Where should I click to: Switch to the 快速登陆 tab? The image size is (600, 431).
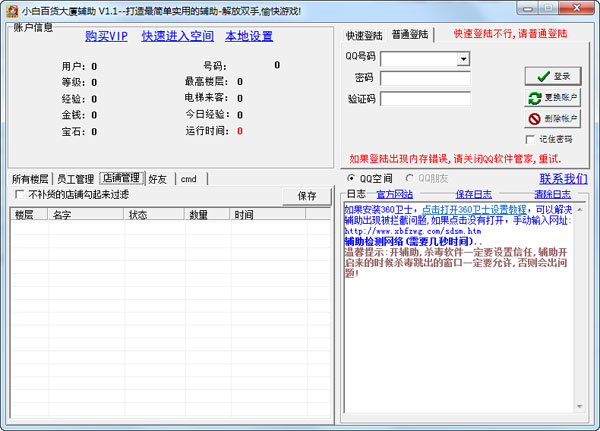coord(364,36)
